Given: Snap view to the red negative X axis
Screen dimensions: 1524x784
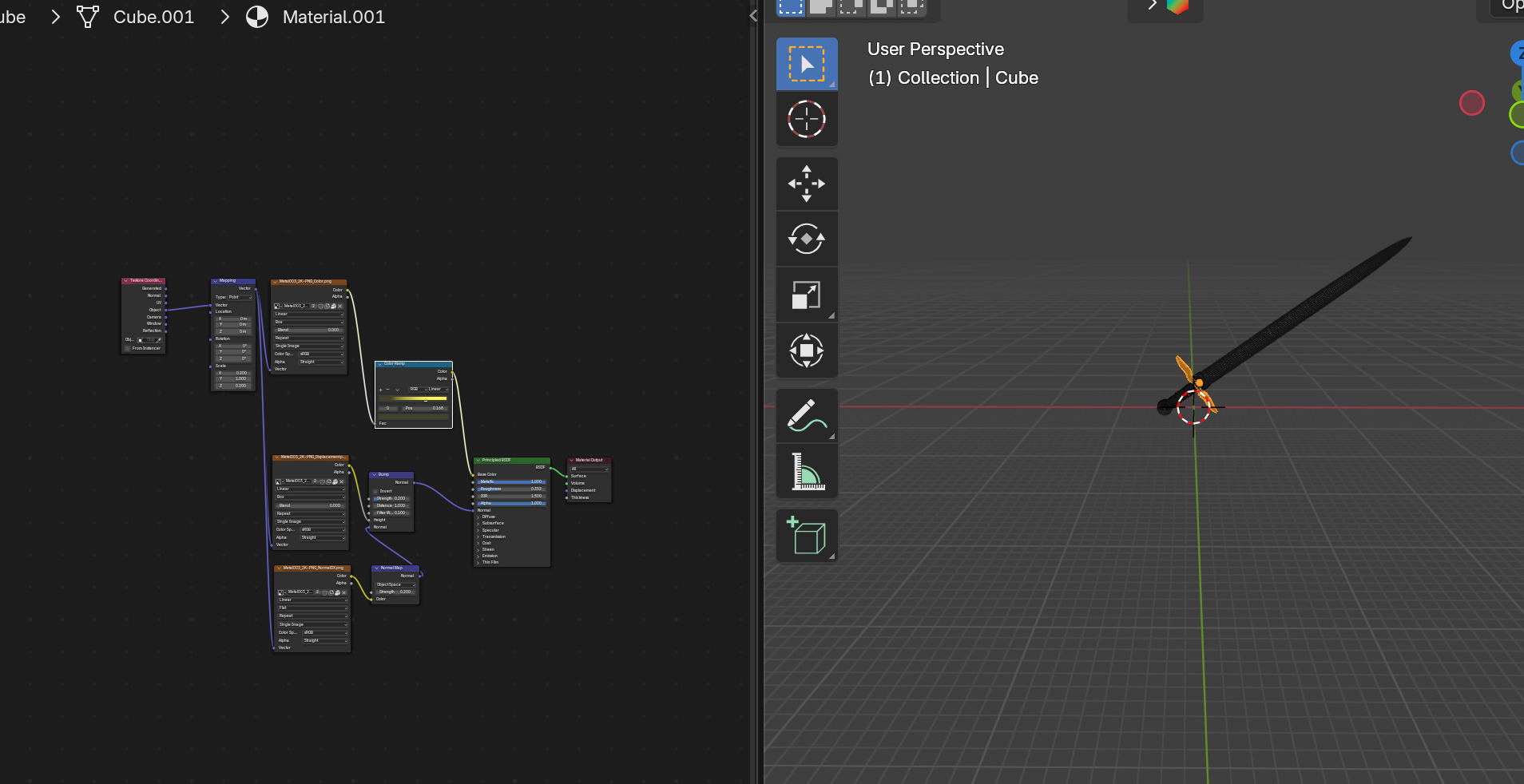Looking at the screenshot, I should pyautogui.click(x=1471, y=103).
